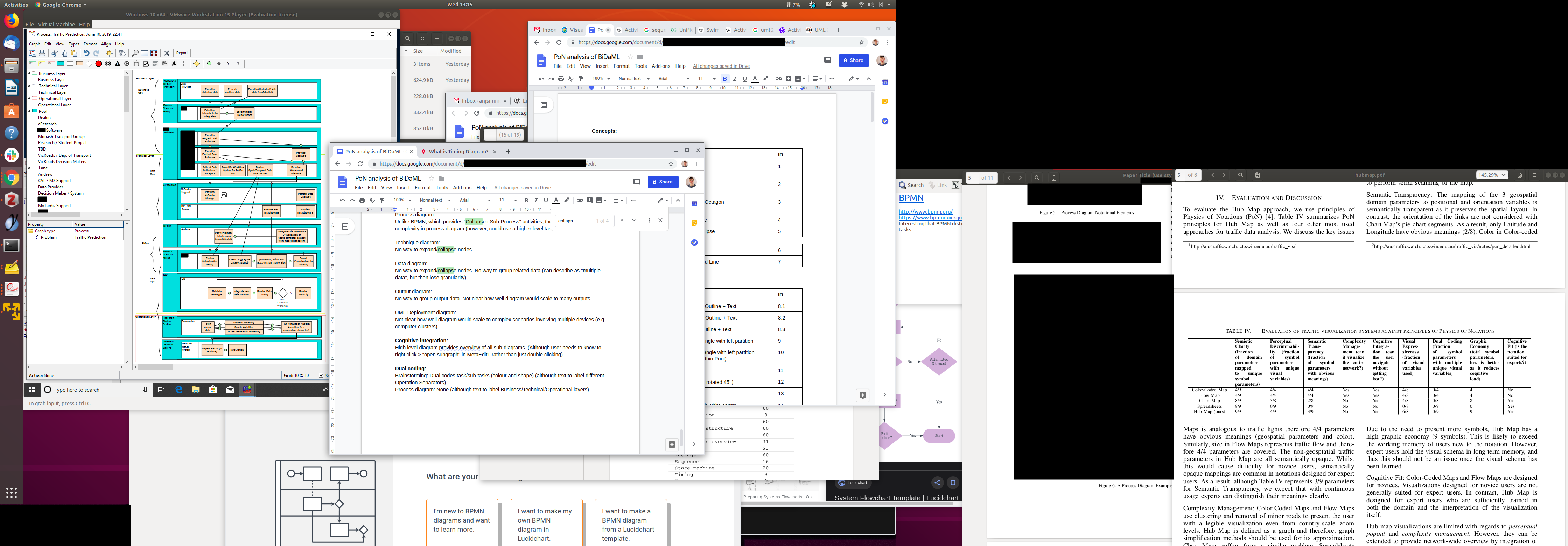1568x546 pixels.
Task: Click the Report button in MetaEdit+ toolbar
Action: [181, 53]
